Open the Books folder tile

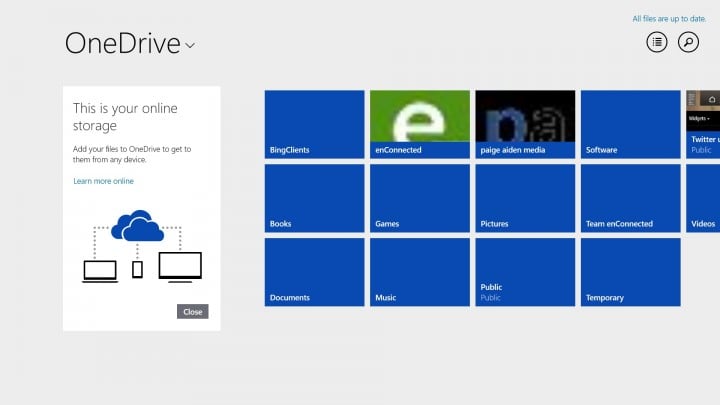(x=315, y=198)
